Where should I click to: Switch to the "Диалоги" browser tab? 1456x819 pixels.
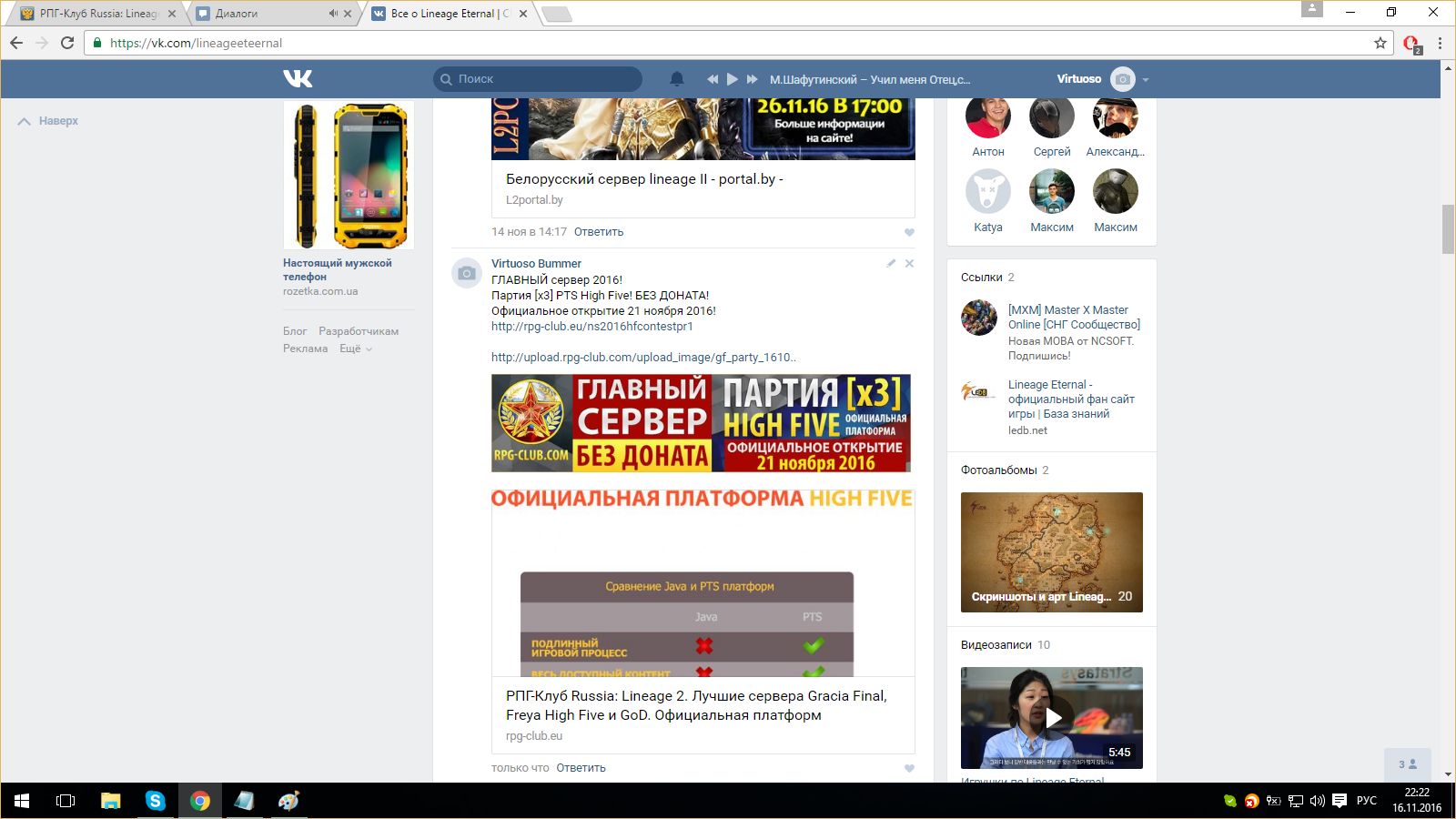coord(264,14)
